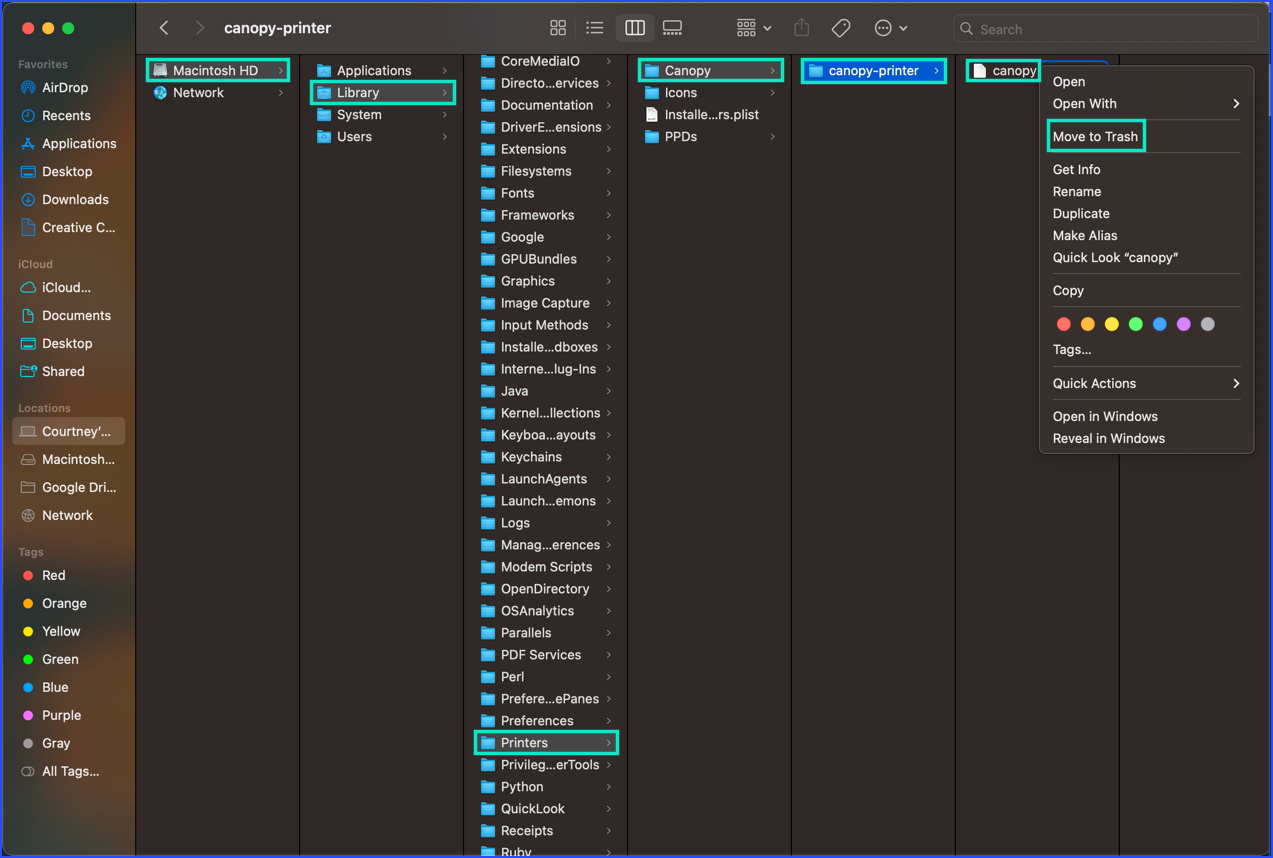Select the canopy file
This screenshot has height=858, width=1273.
coord(1004,70)
